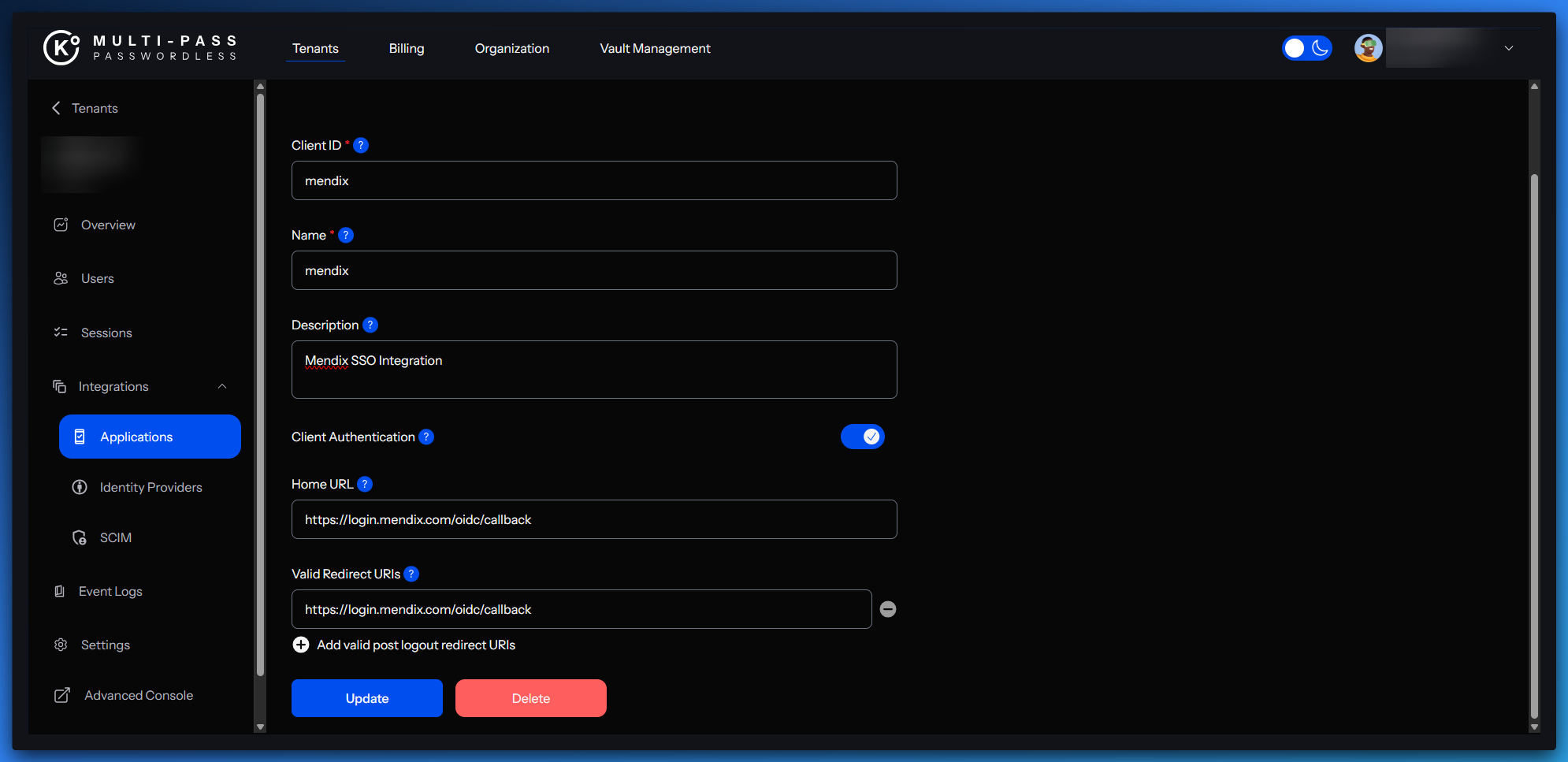Toggle the dark mode theme switch

tap(1306, 48)
